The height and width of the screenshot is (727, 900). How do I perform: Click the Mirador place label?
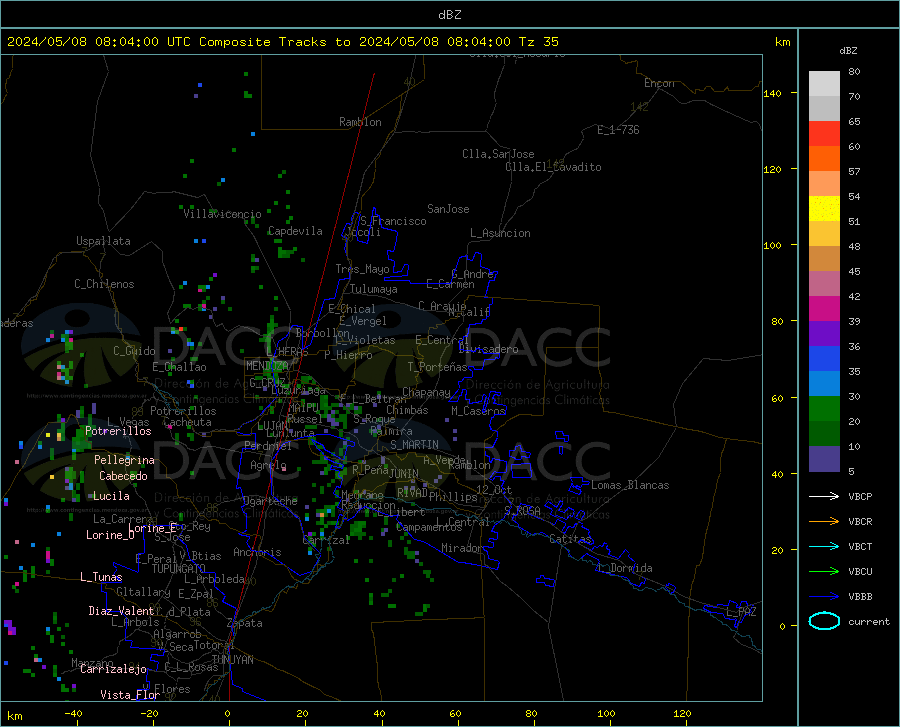[x=462, y=548]
